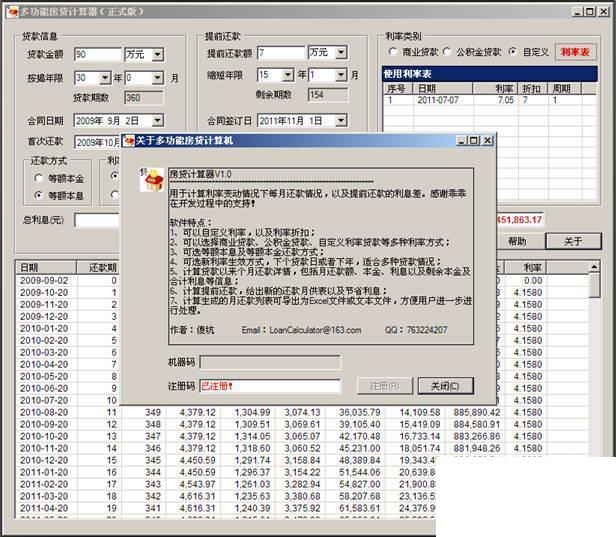
Task: Maximize the About dialog
Action: (474, 140)
